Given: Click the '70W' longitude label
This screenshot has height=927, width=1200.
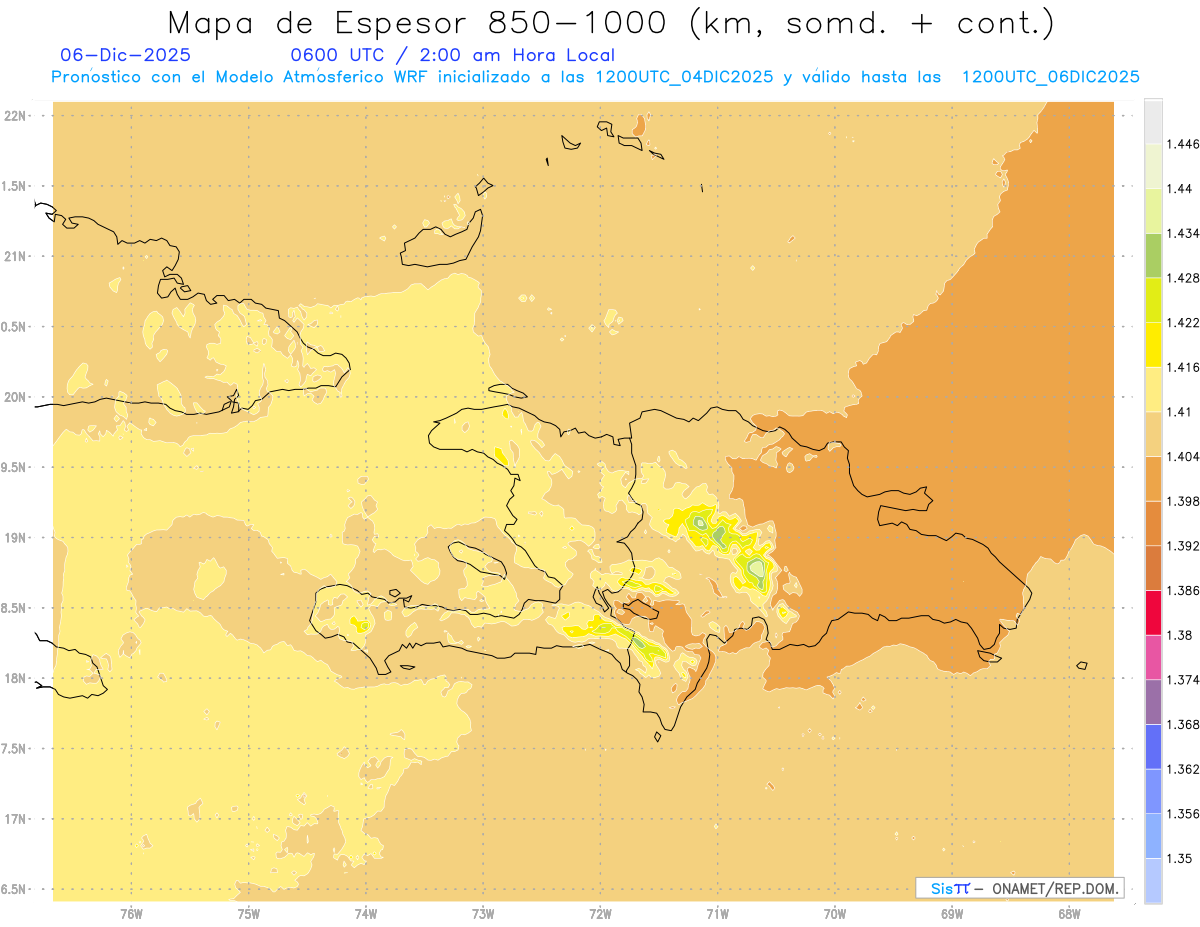Looking at the screenshot, I should point(835,914).
